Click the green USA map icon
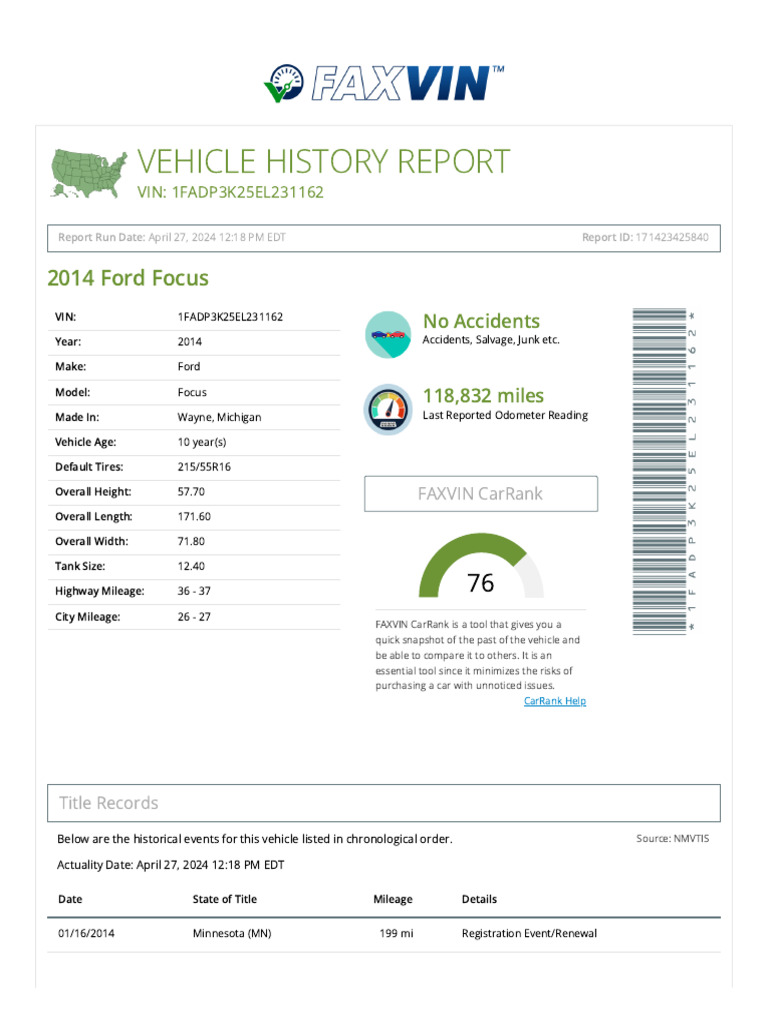Screen dimensions: 768x1024 89,174
